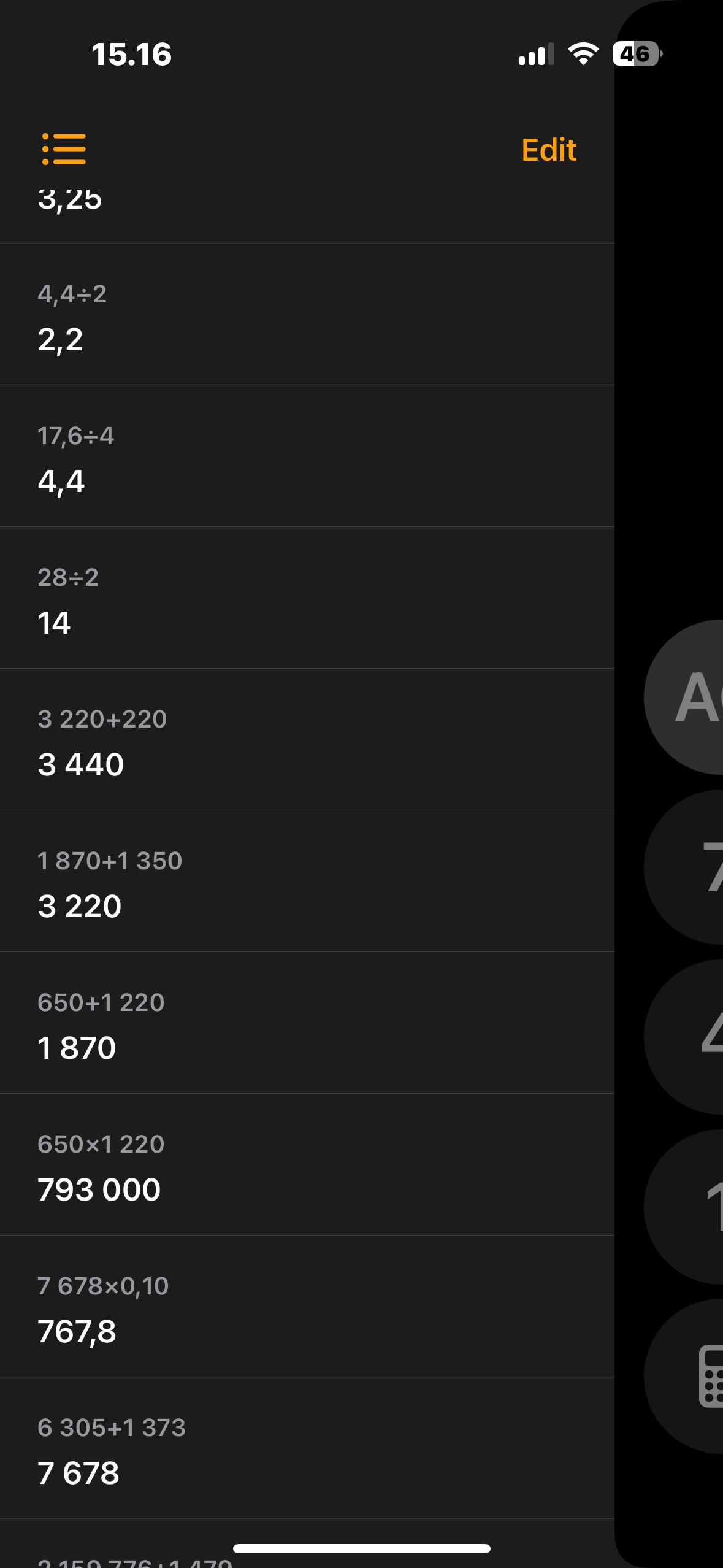Tap the battery level indicator
This screenshot has height=1568, width=723.
(637, 54)
